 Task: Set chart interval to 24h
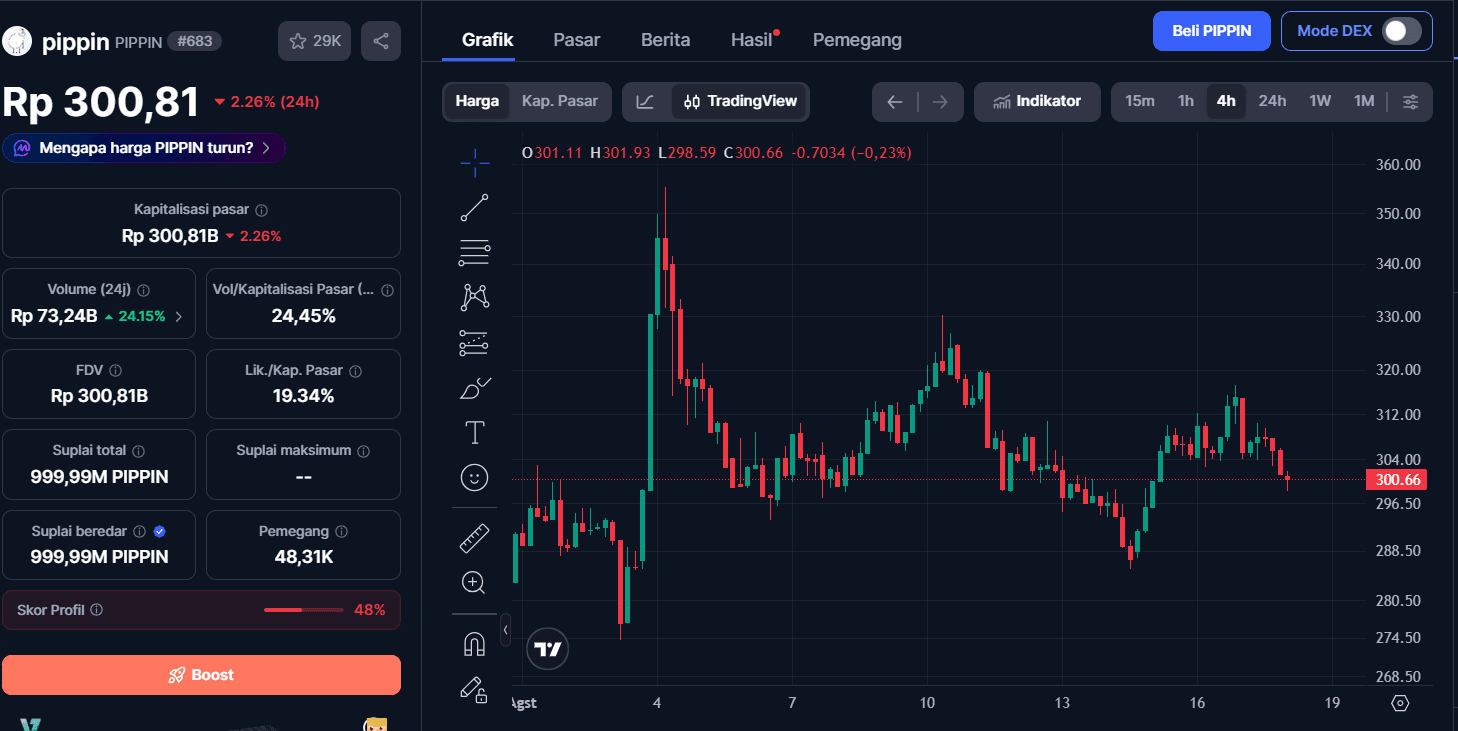[1272, 101]
